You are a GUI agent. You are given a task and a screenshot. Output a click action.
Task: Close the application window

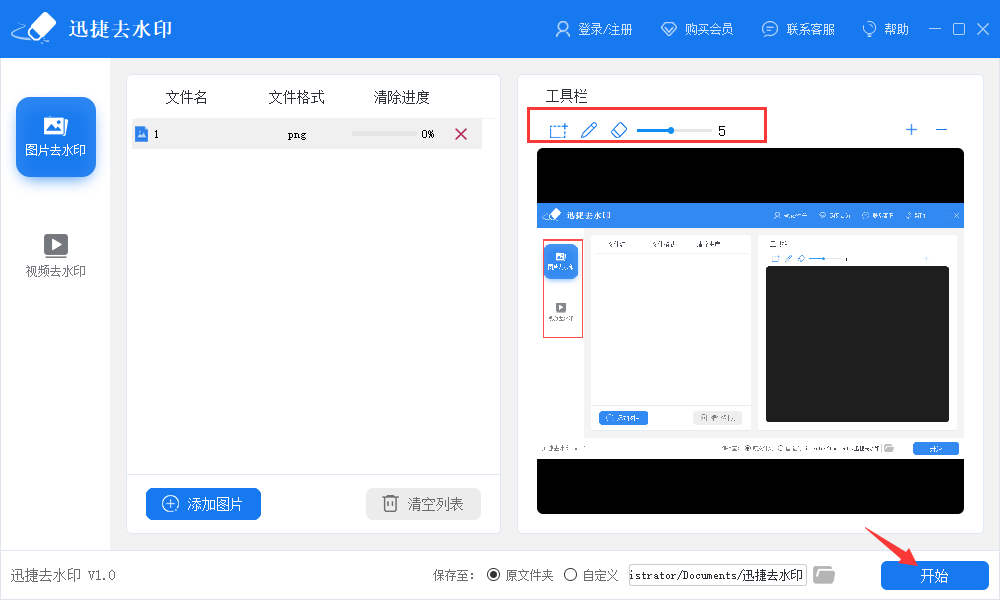coord(983,29)
